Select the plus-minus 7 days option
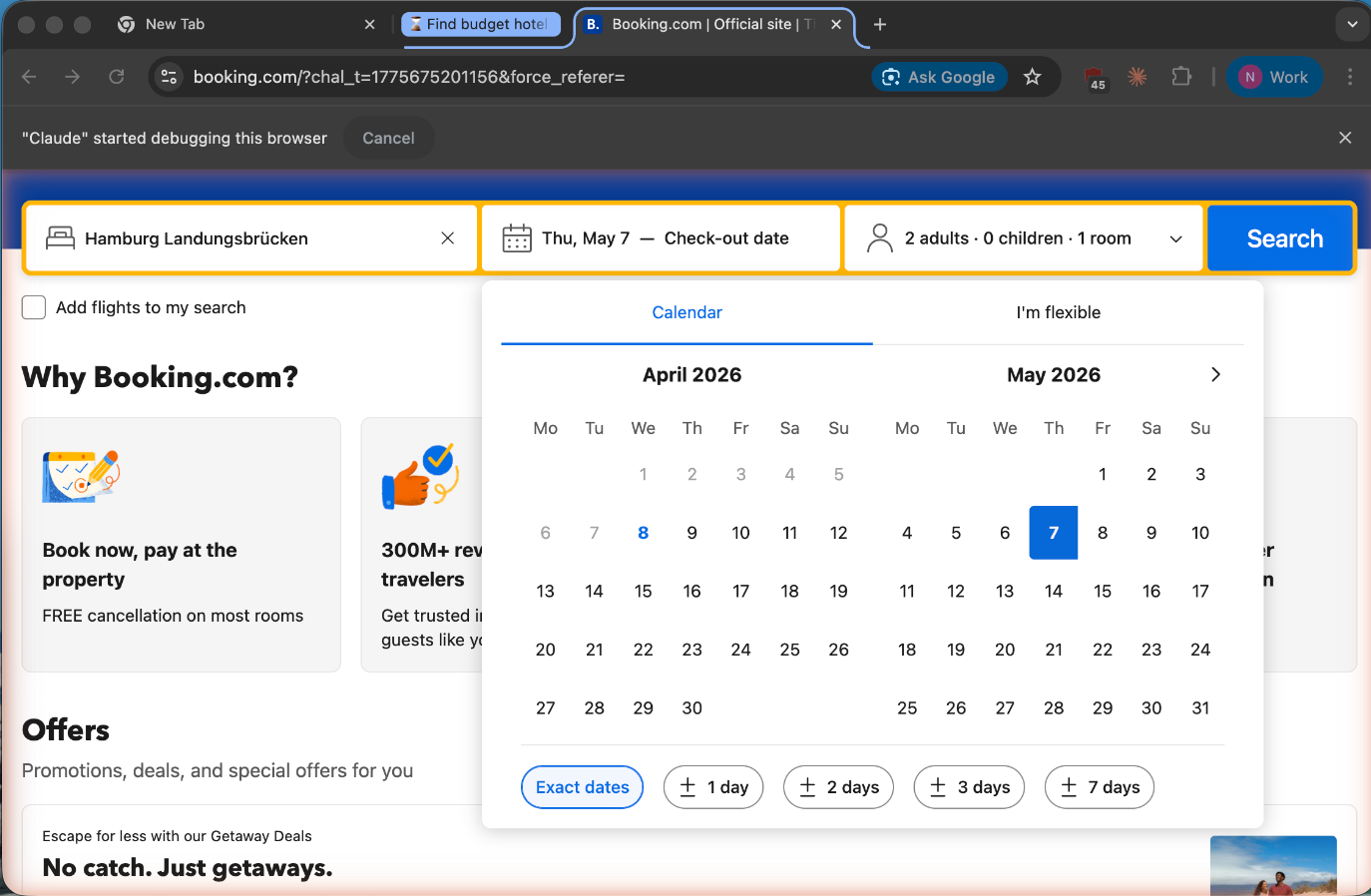This screenshot has width=1371, height=896. click(1100, 787)
